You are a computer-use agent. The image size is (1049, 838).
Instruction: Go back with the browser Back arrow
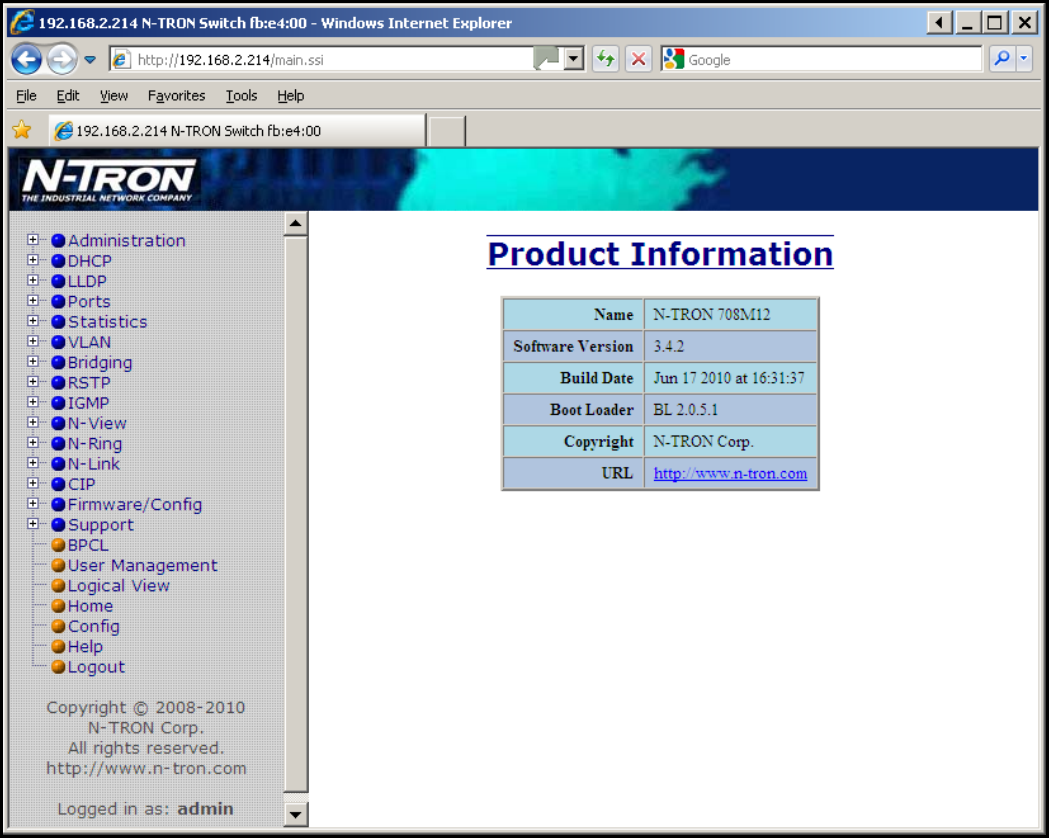coord(27,60)
